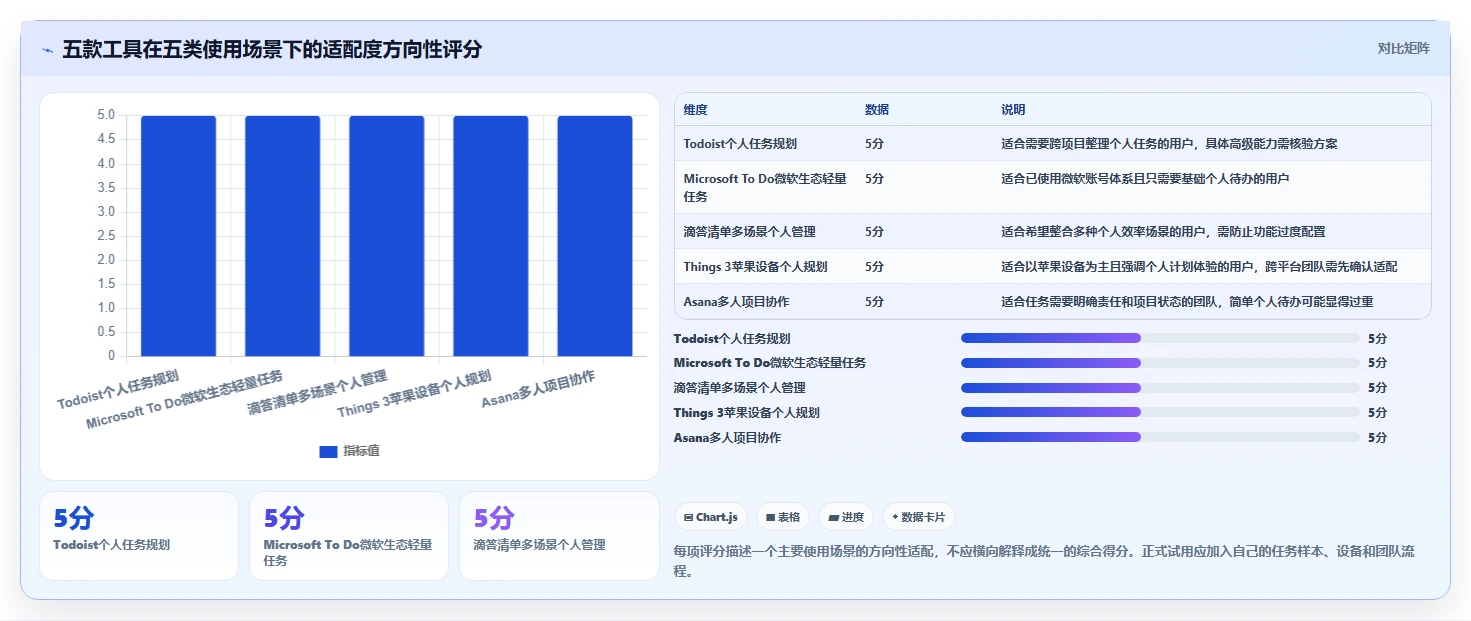Click the 滴答清单 row description about 功能过度配置
The image size is (1471, 621).
[x=1163, y=232]
